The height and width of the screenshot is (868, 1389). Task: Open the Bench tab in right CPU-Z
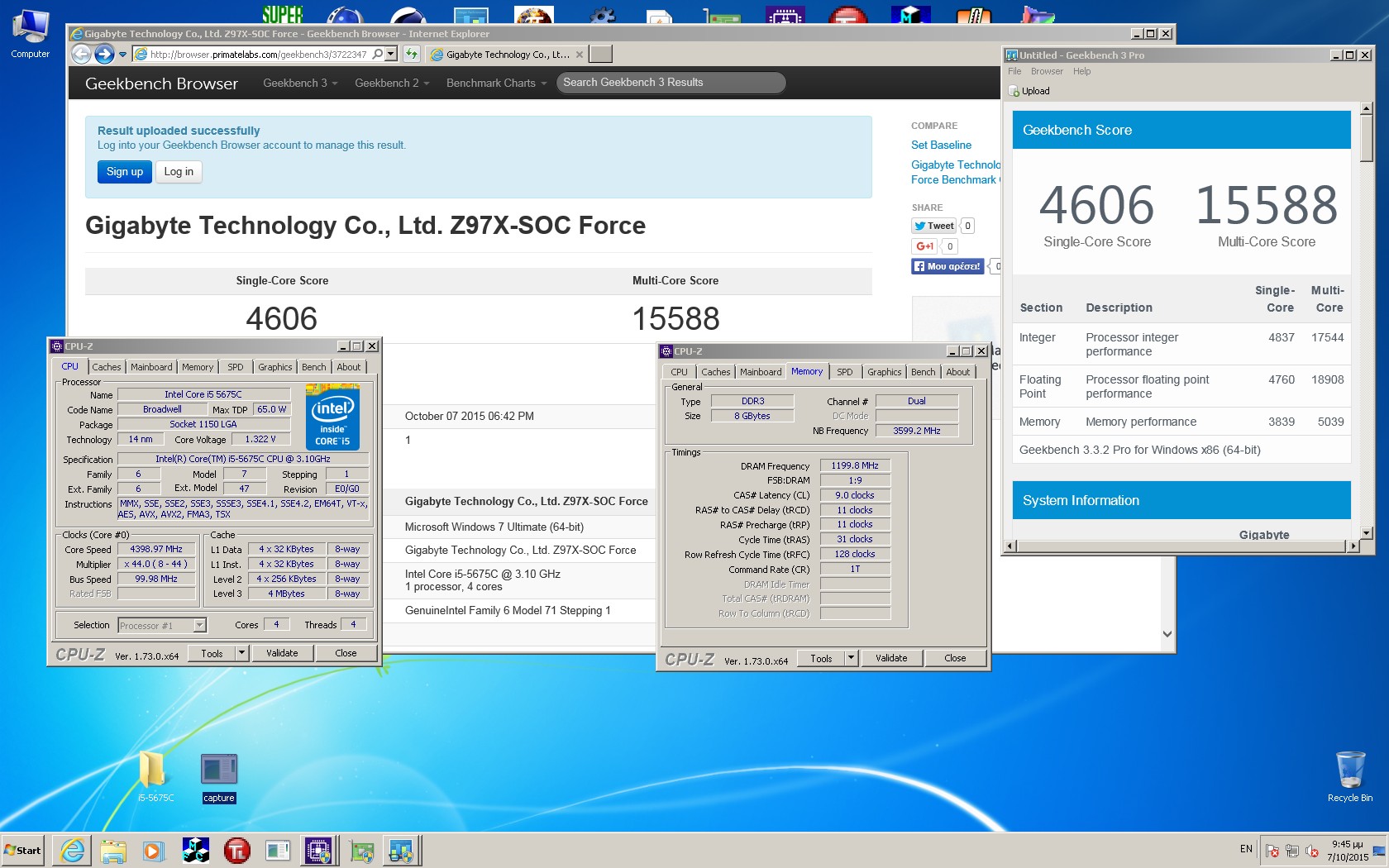(924, 372)
